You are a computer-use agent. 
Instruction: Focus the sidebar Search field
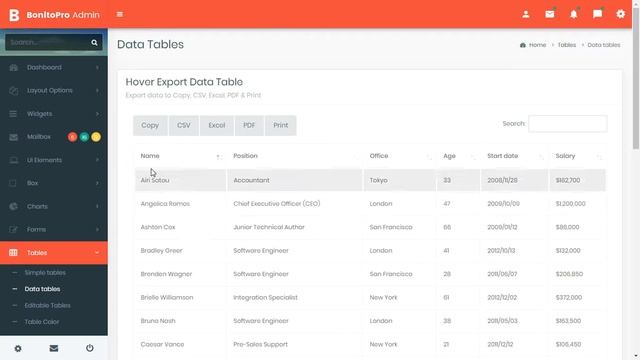[48, 42]
